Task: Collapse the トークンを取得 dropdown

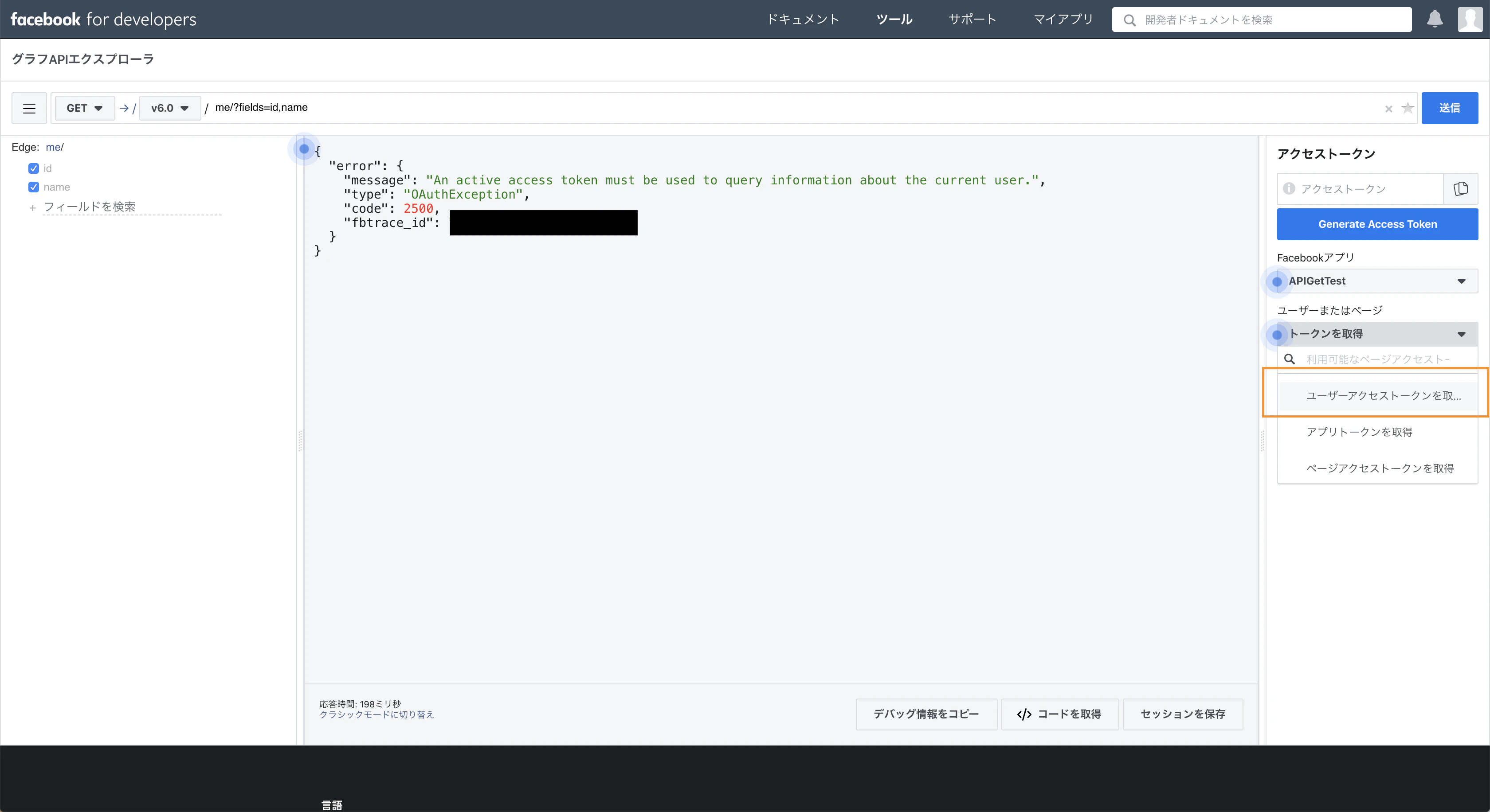Action: (1377, 334)
